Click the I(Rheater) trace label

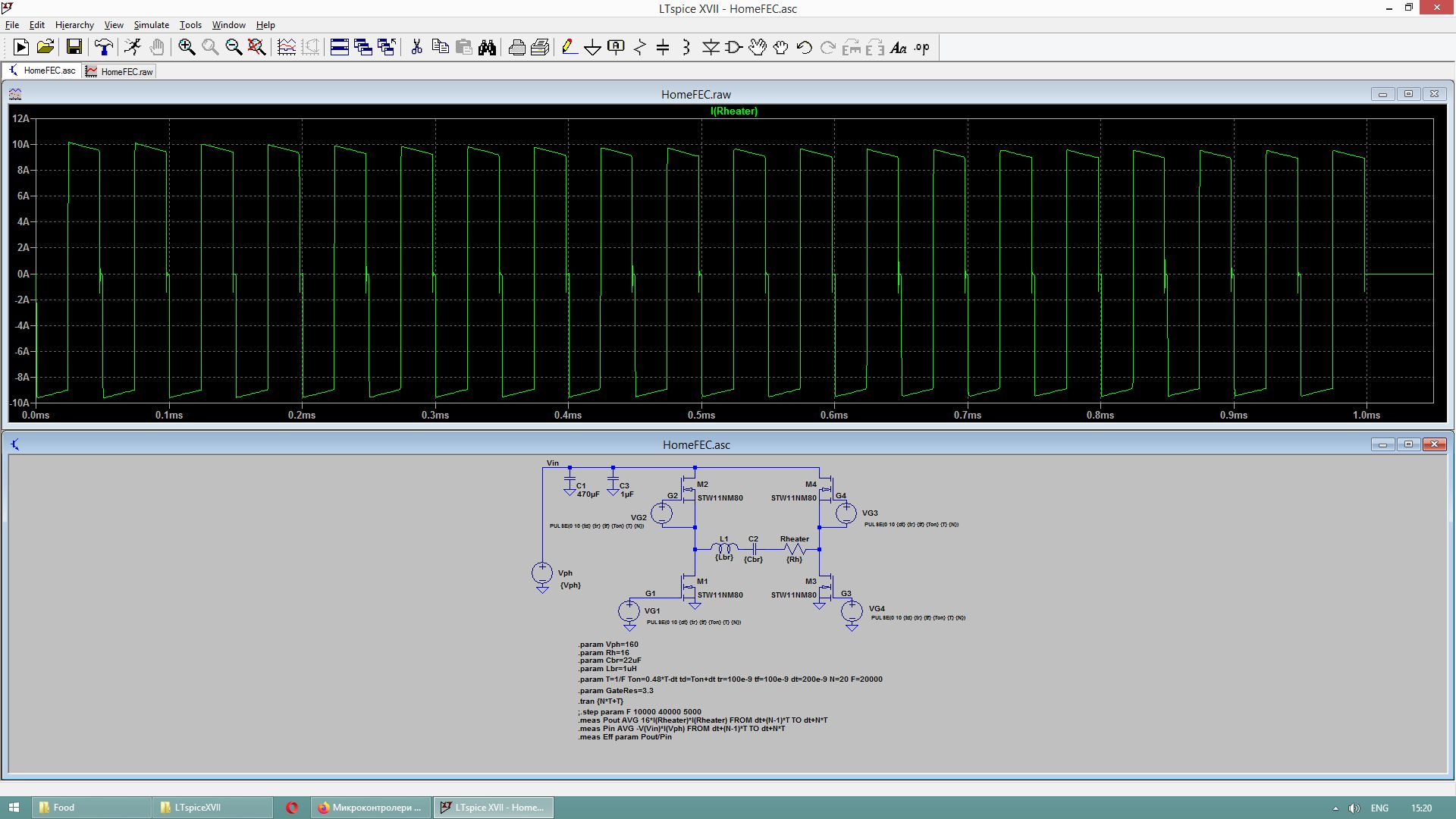click(734, 111)
